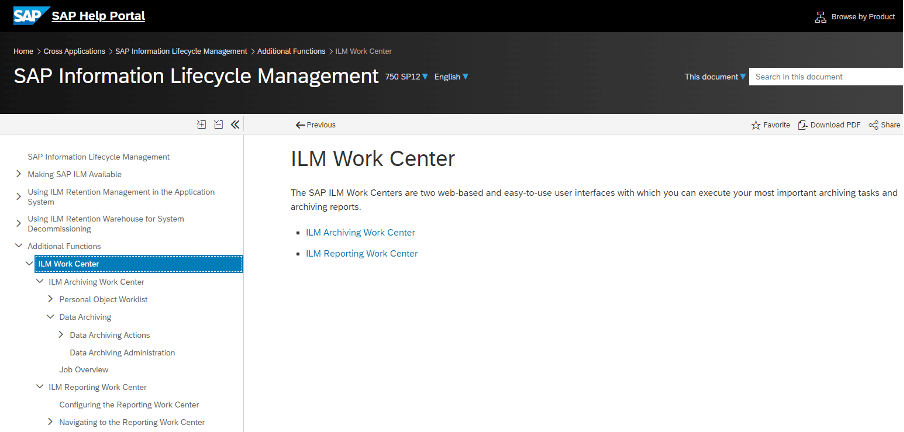Click the ILM Work Center page heading
Image resolution: width=904 pixels, height=432 pixels.
[373, 159]
